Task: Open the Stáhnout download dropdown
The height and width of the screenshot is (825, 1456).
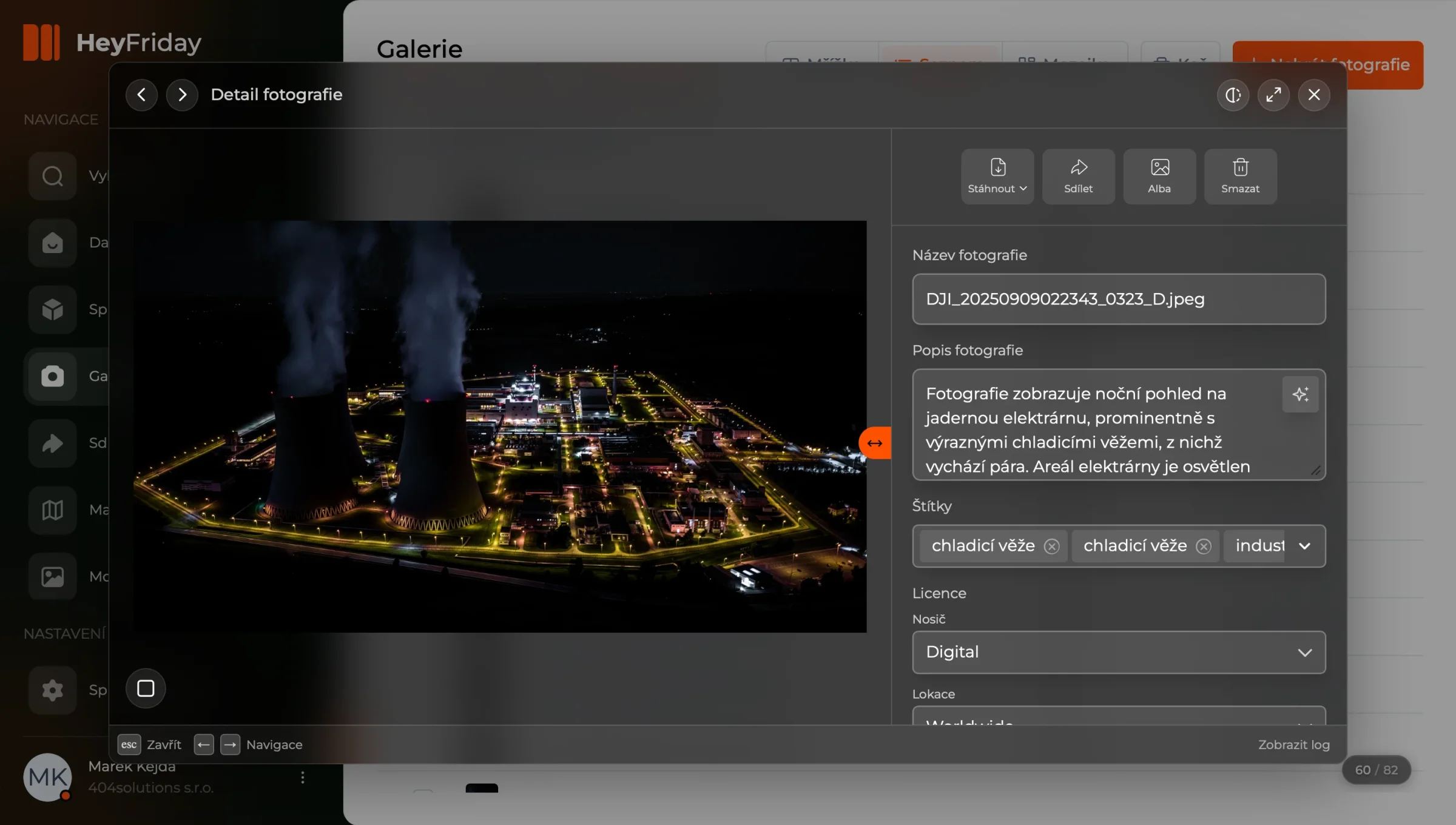Action: (x=997, y=177)
